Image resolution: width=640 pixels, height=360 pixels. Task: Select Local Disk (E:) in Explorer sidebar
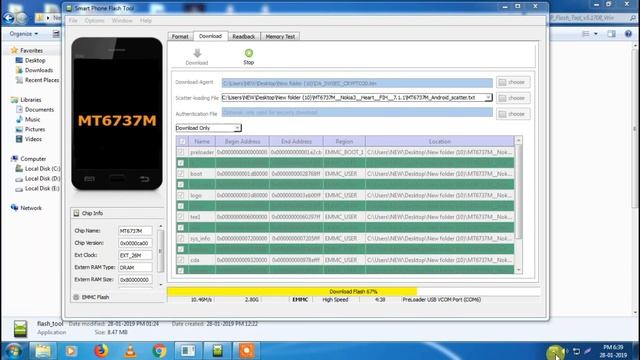[42, 188]
